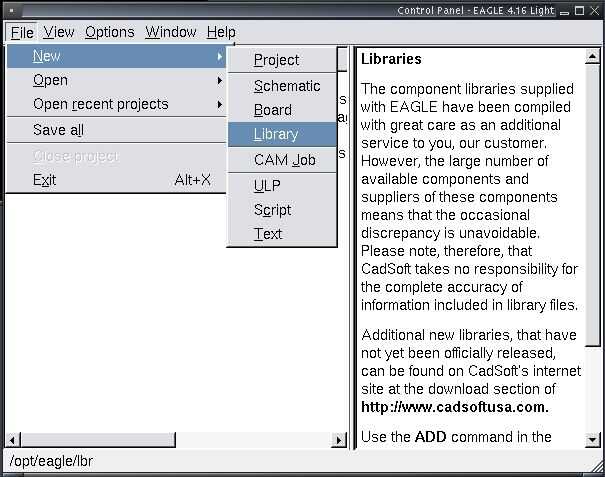Click the cadsoftusa.com web address
The width and height of the screenshot is (605, 477).
[455, 407]
